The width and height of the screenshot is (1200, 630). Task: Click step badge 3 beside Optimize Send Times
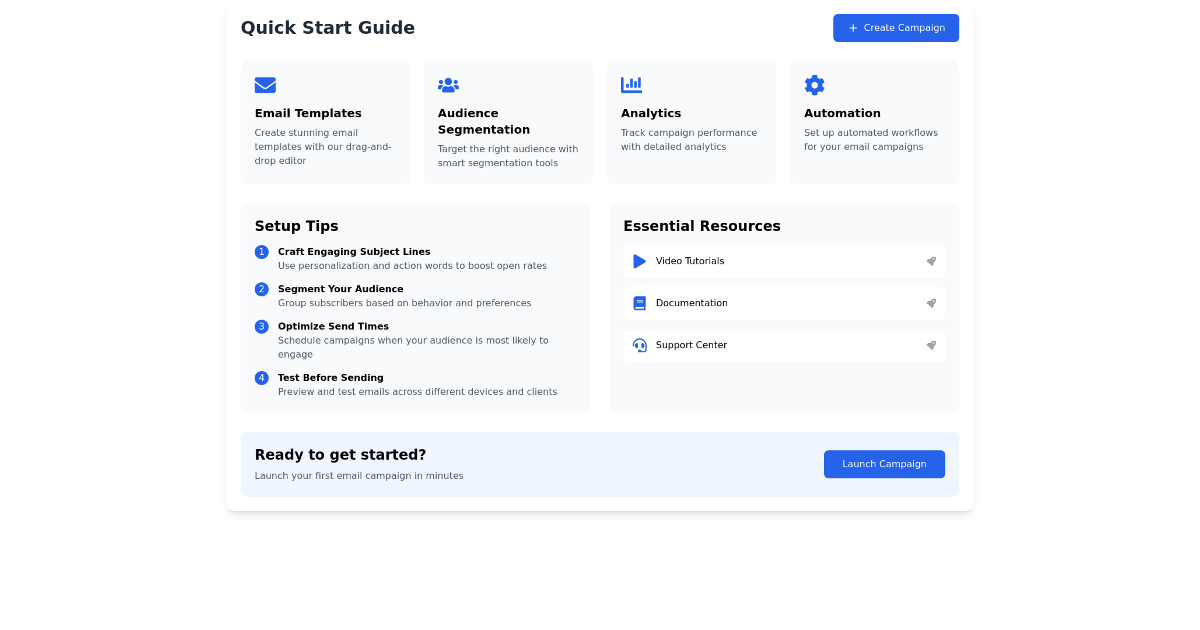(261, 326)
